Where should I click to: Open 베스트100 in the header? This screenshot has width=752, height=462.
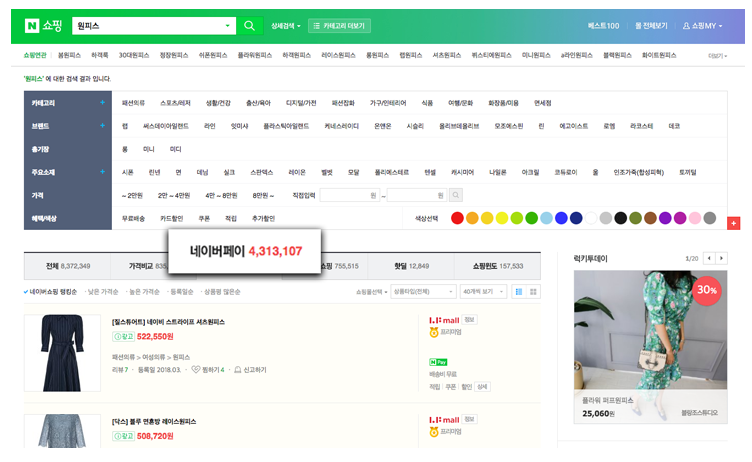603,26
